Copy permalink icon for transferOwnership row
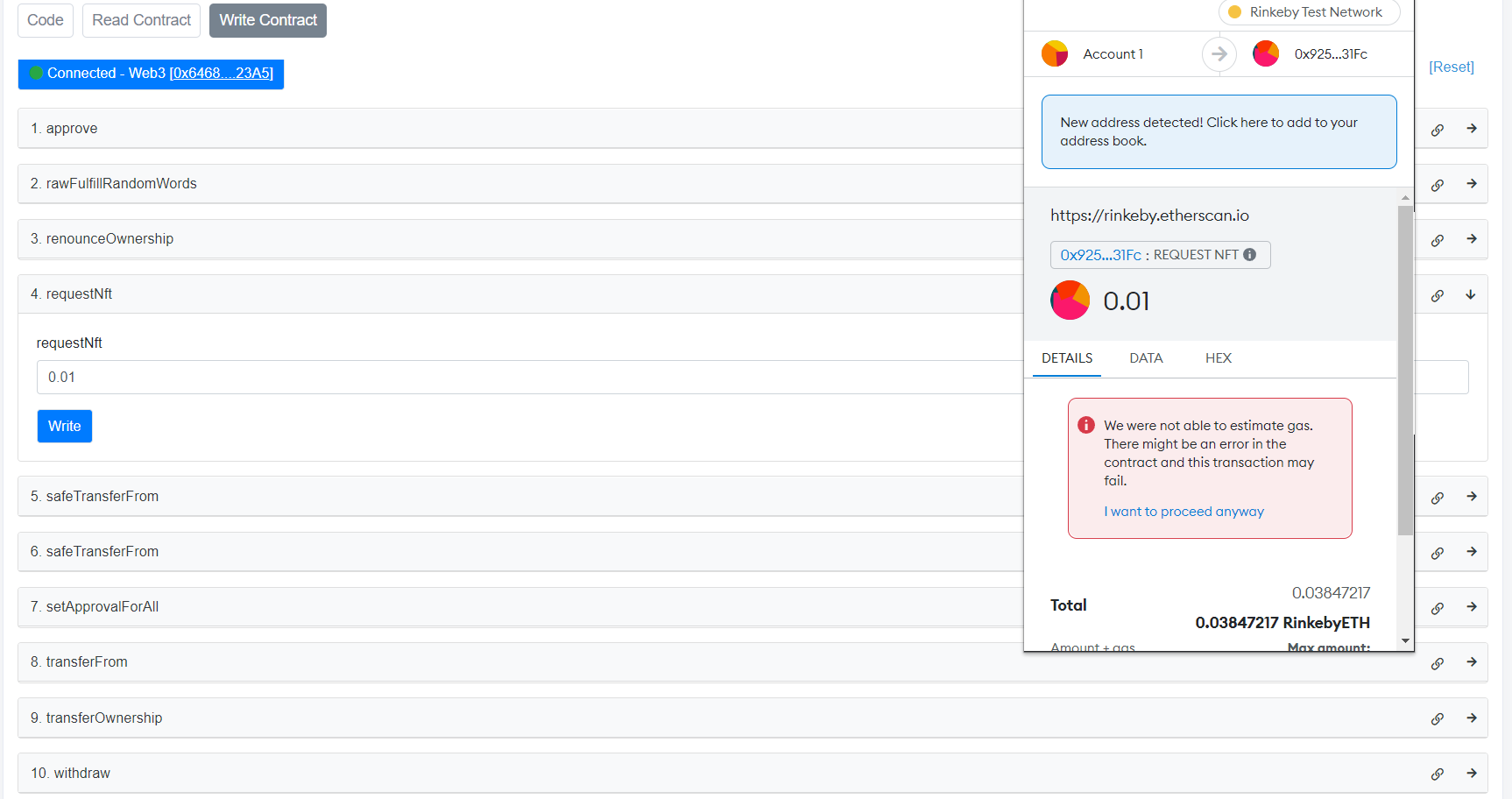This screenshot has height=799, width=1512. tap(1438, 718)
